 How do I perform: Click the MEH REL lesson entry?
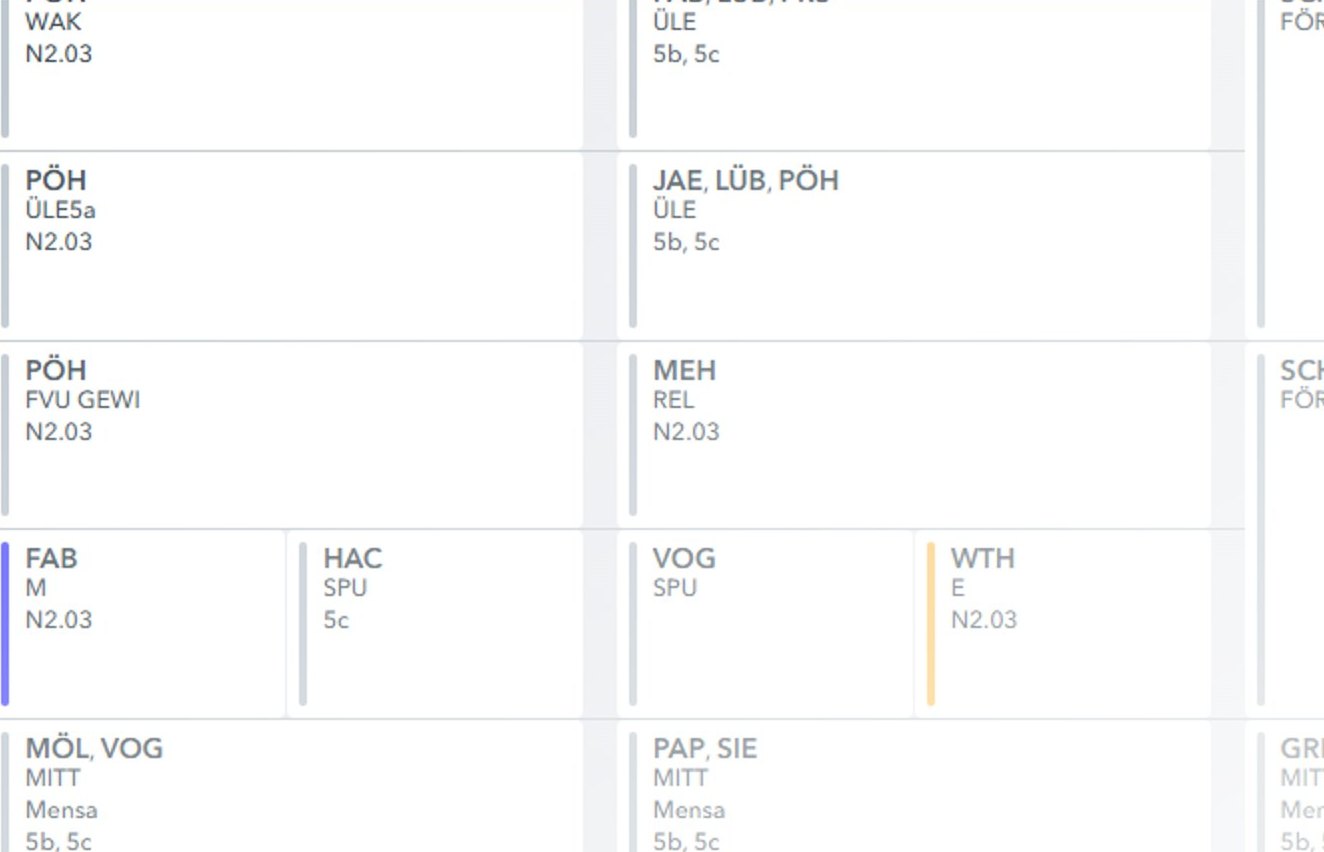coord(915,435)
